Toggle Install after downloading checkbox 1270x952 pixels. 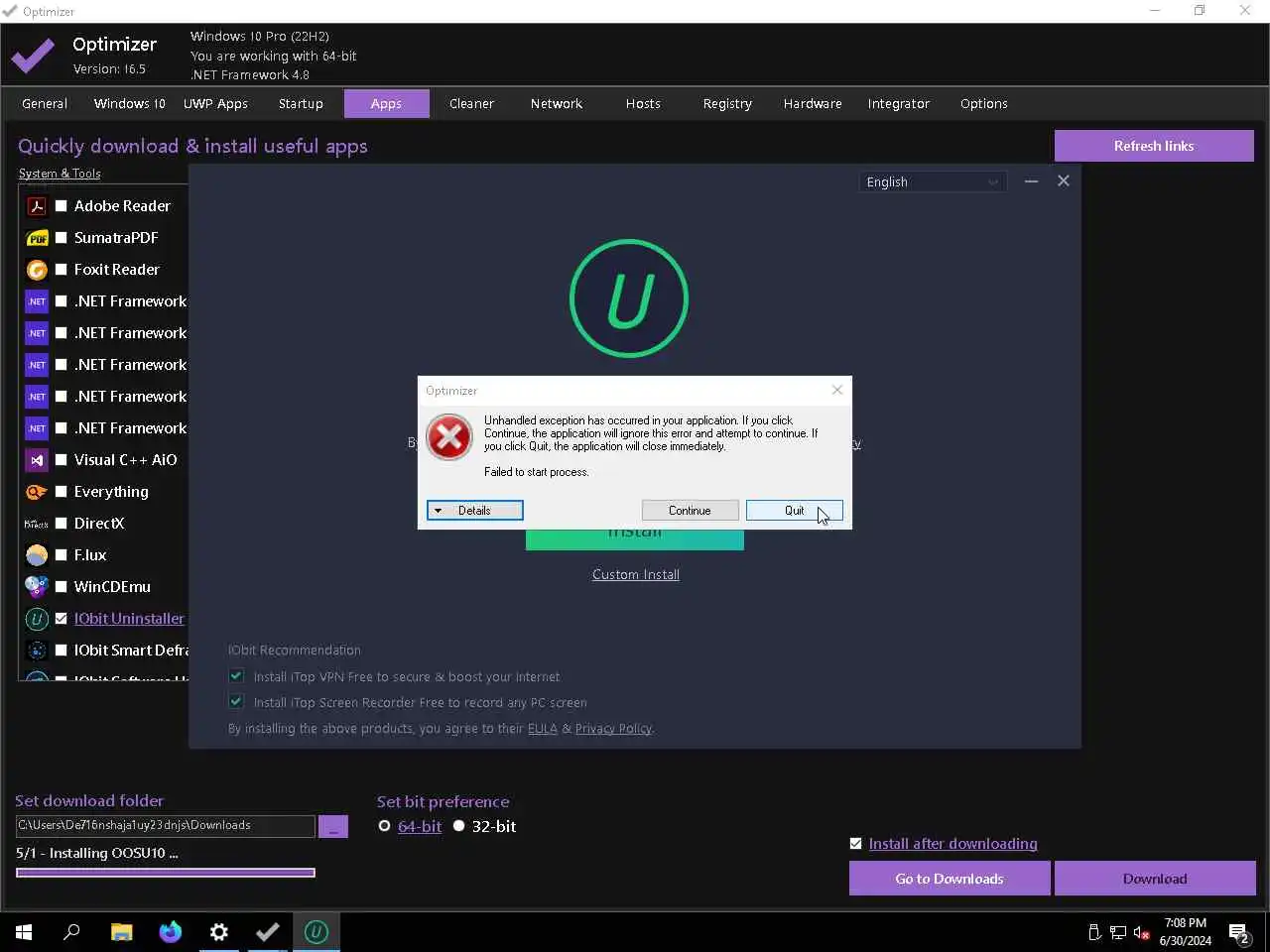coord(856,844)
